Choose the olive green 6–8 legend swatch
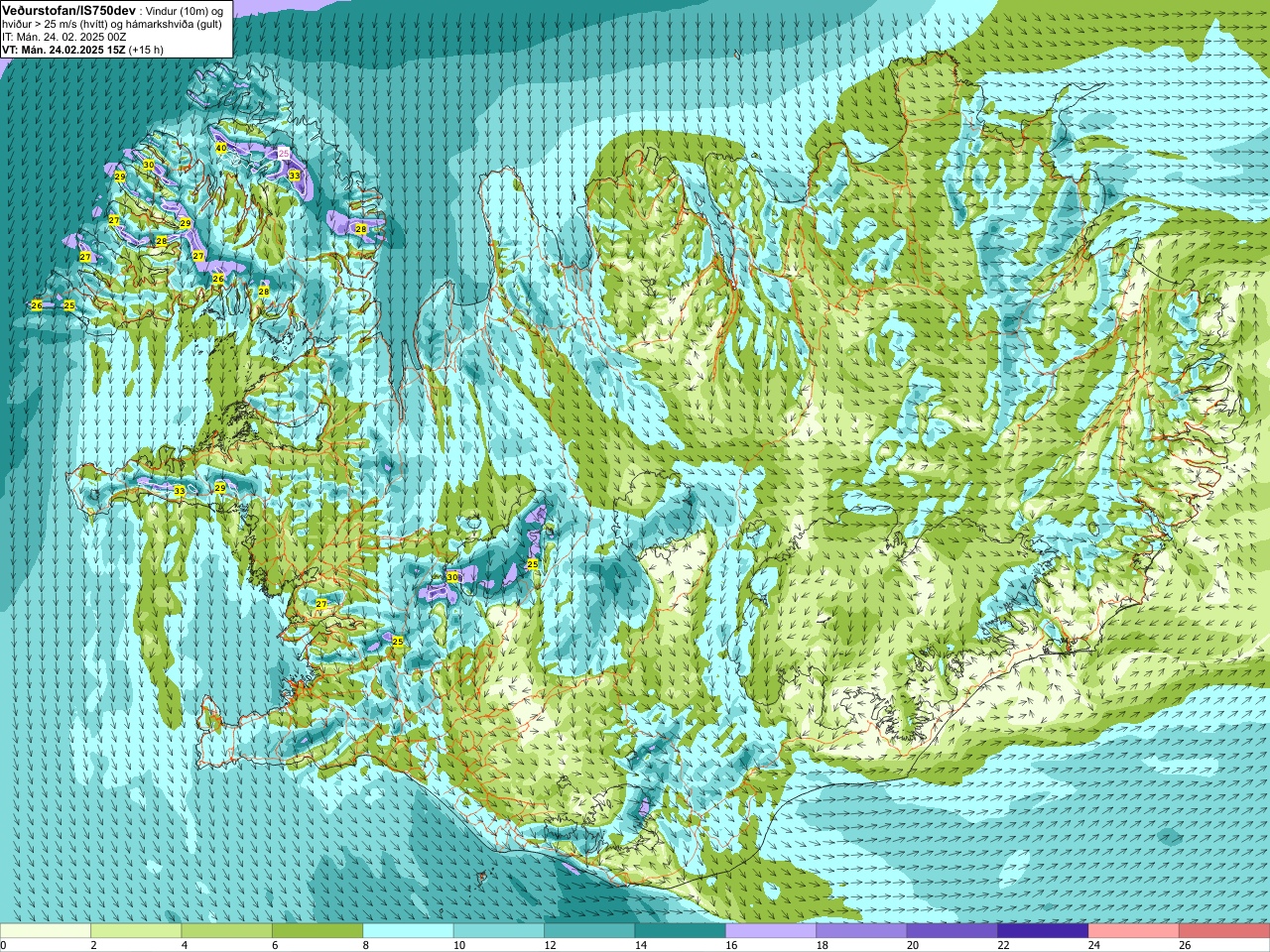This screenshot has width=1270, height=952. click(317, 930)
